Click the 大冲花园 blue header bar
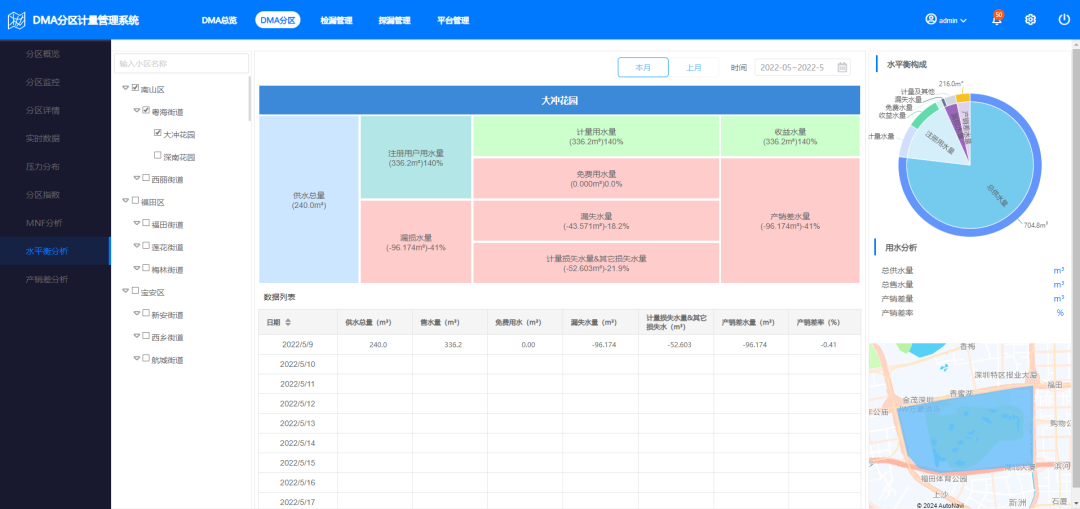Image resolution: width=1080 pixels, height=509 pixels. point(559,101)
